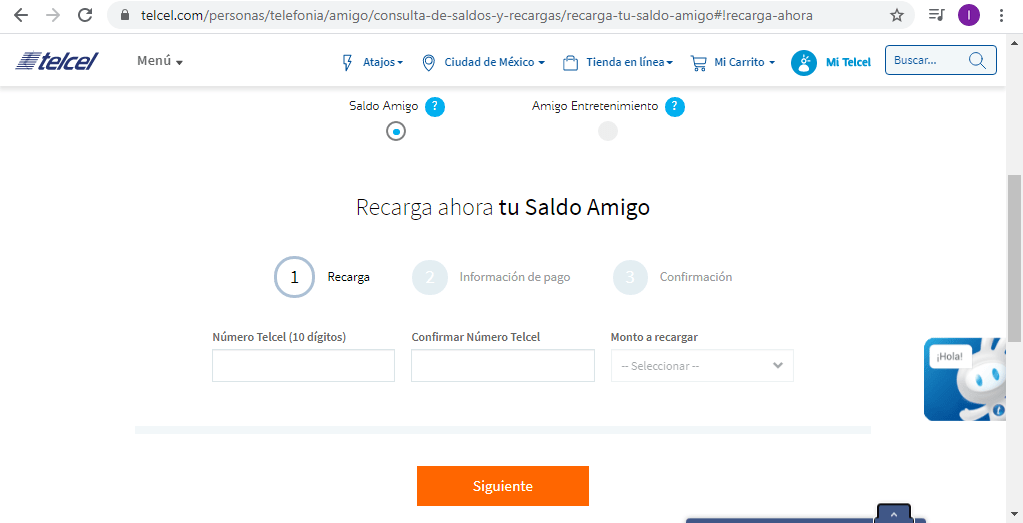Reload the page with refresh icon
The height and width of the screenshot is (523, 1023).
point(85,16)
